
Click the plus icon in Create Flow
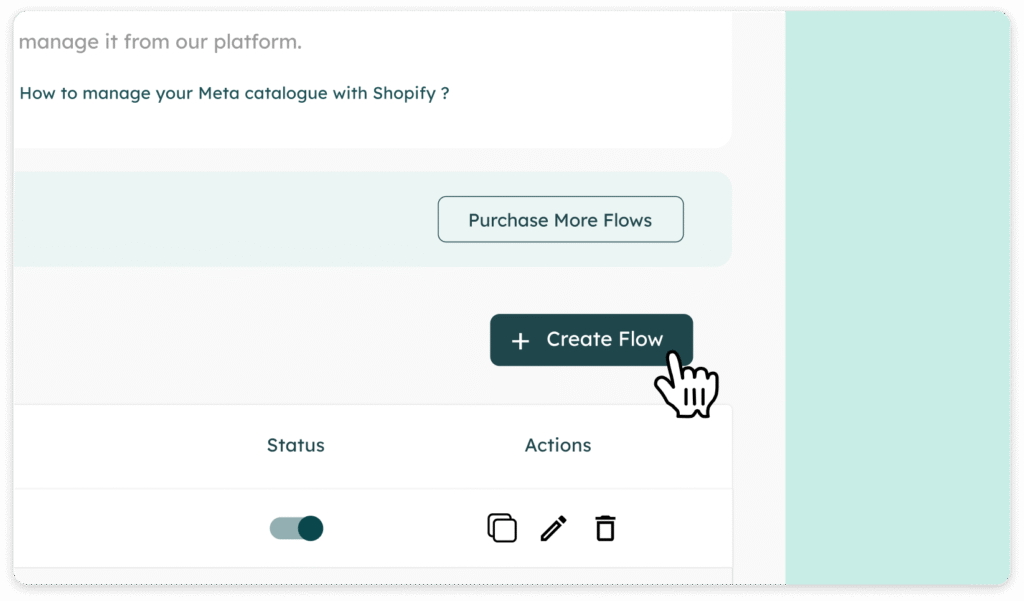click(520, 341)
